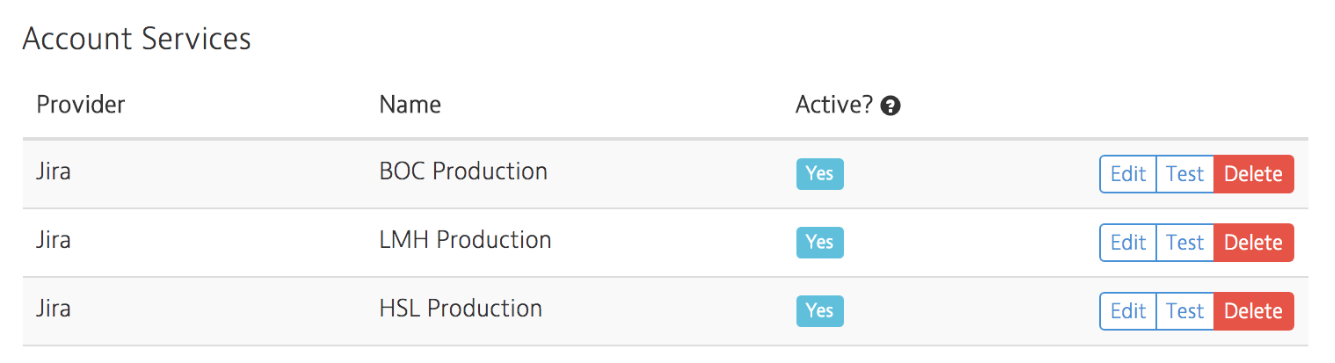Click the Yes badge for BOC Production
The width and height of the screenshot is (1335, 363).
820,174
